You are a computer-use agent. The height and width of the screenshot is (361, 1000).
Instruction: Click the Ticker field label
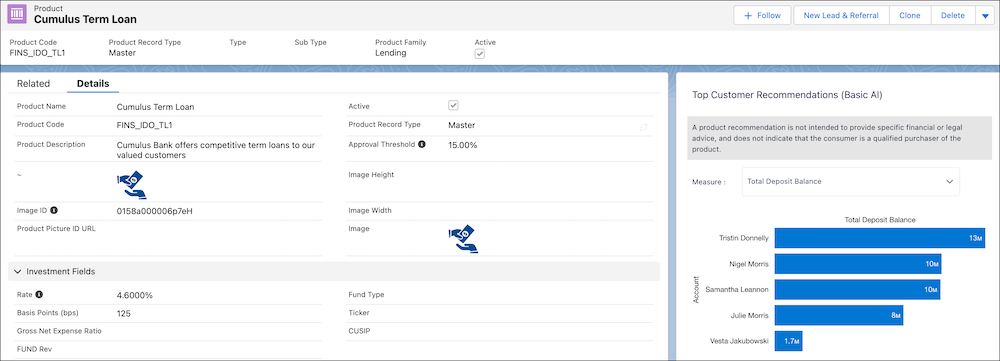click(359, 313)
